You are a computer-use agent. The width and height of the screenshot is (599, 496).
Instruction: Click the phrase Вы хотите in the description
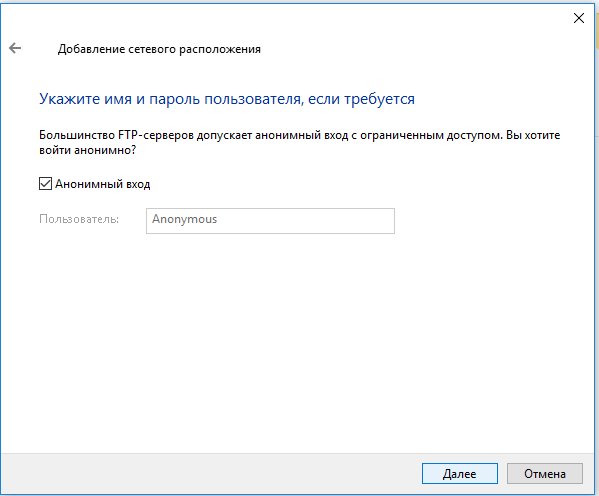[x=533, y=135]
